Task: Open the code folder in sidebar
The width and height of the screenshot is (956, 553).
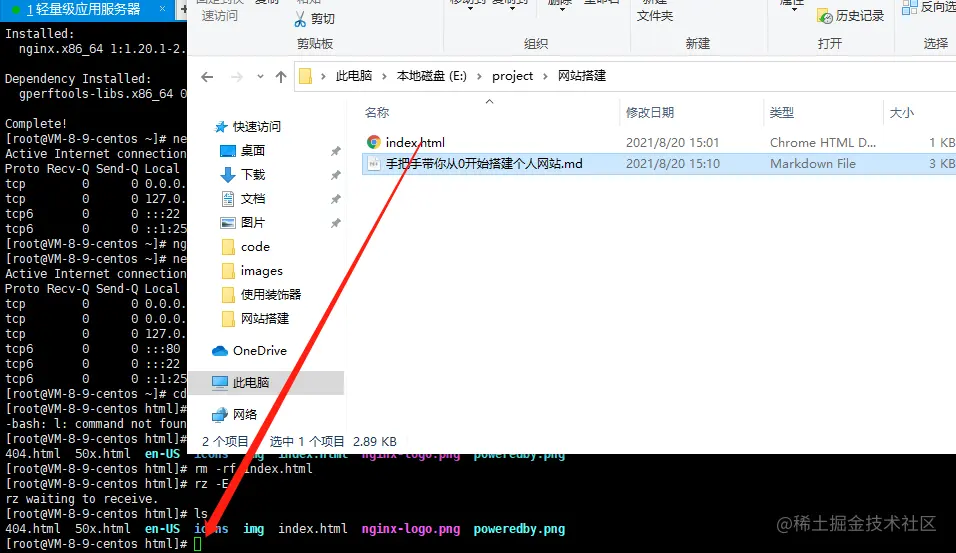Action: pyautogui.click(x=255, y=246)
